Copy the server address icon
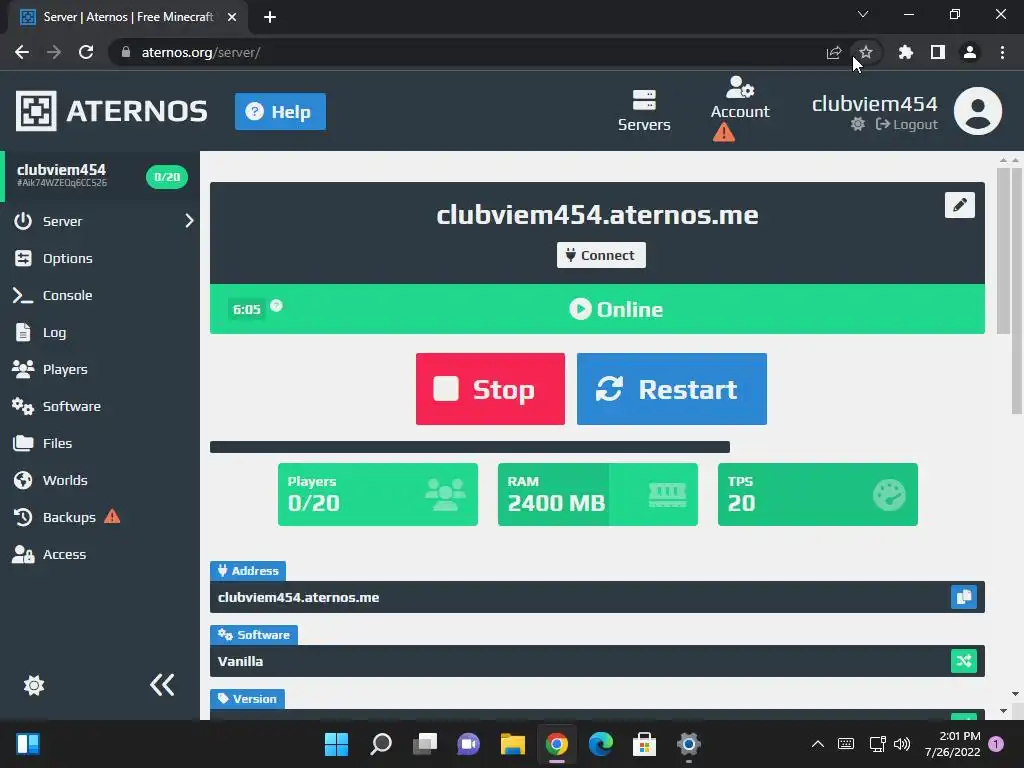This screenshot has height=768, width=1024. 963,597
